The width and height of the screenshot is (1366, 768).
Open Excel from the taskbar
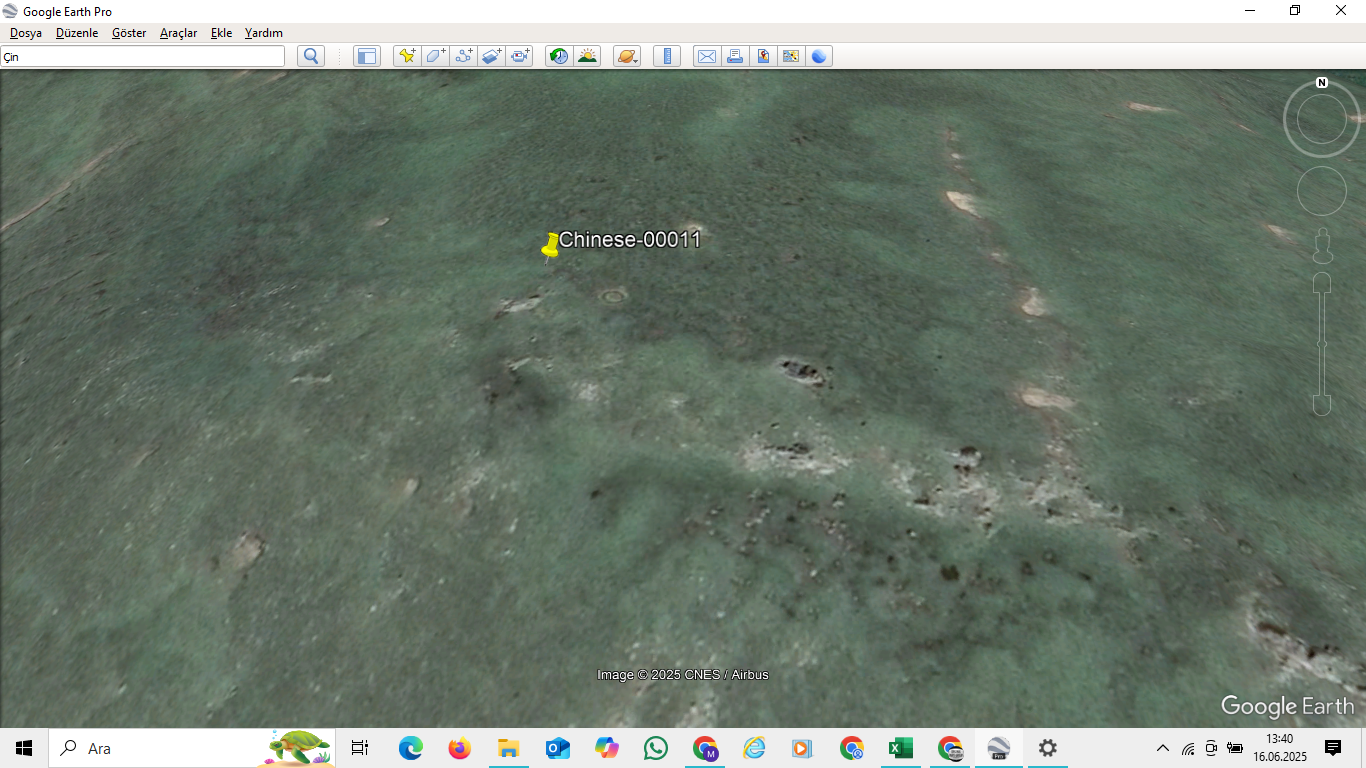point(901,748)
